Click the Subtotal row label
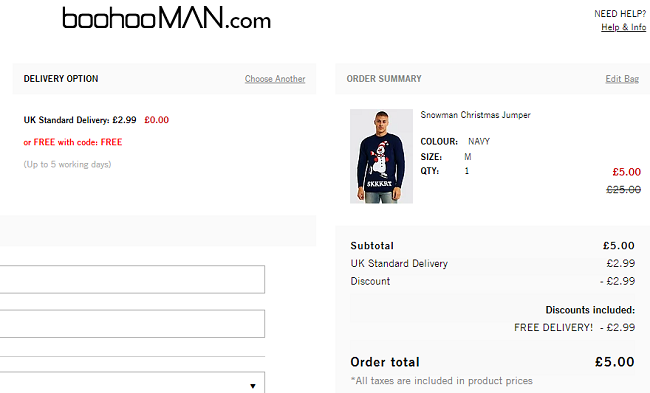The width and height of the screenshot is (650, 393). point(372,246)
